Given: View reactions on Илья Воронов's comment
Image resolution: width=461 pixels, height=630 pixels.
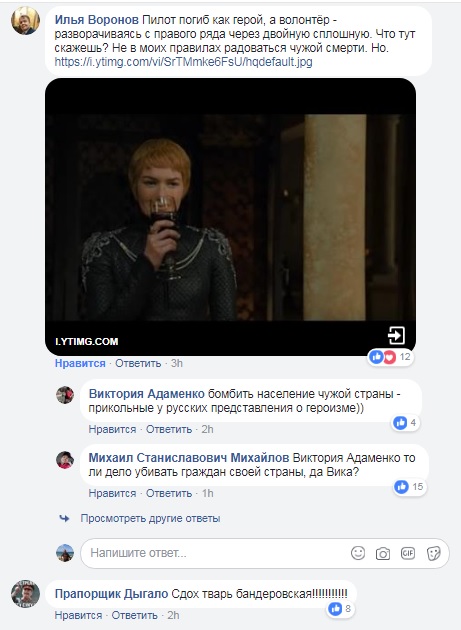Looking at the screenshot, I should click(391, 357).
